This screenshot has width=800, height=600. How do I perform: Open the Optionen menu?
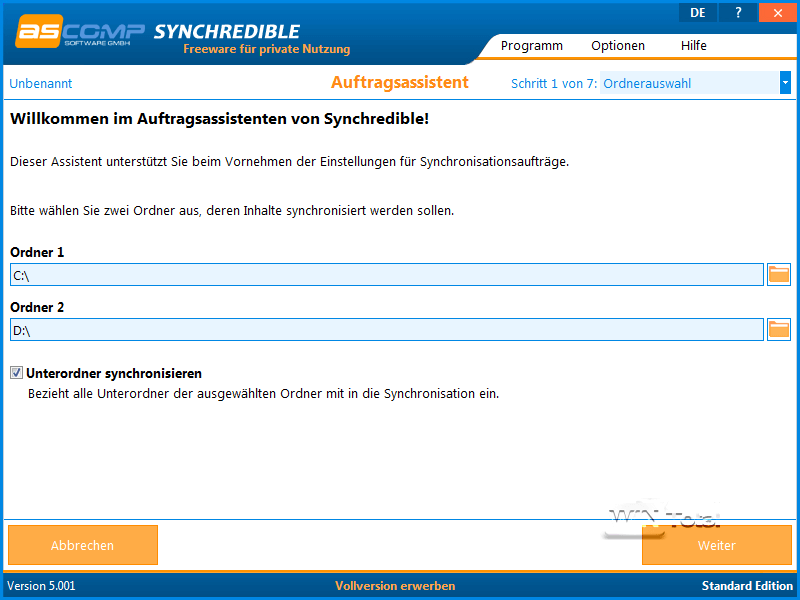point(618,46)
